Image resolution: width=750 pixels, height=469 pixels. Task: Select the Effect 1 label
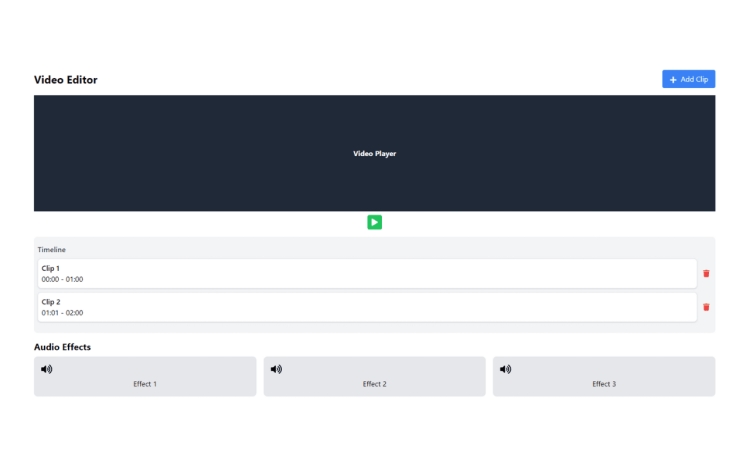145,384
